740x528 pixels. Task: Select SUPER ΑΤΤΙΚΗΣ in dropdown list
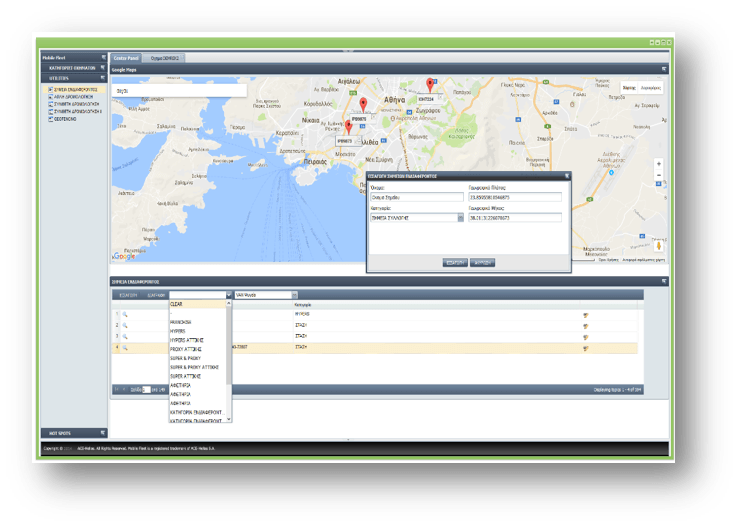coord(197,376)
